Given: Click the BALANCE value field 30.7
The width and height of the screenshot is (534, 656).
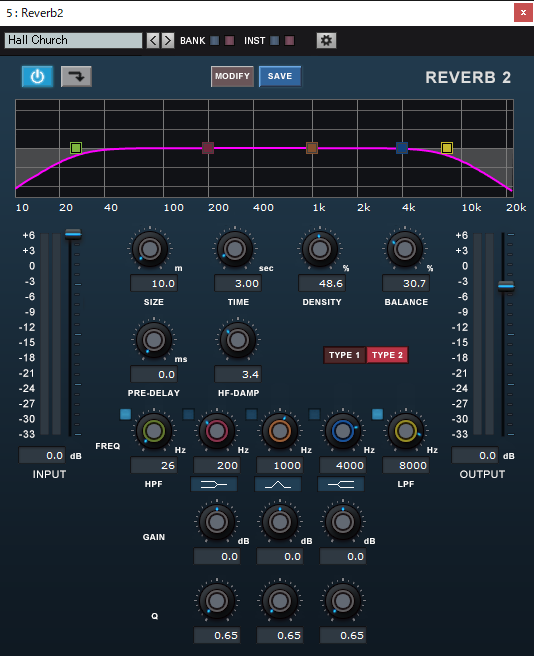Looking at the screenshot, I should click(x=406, y=283).
